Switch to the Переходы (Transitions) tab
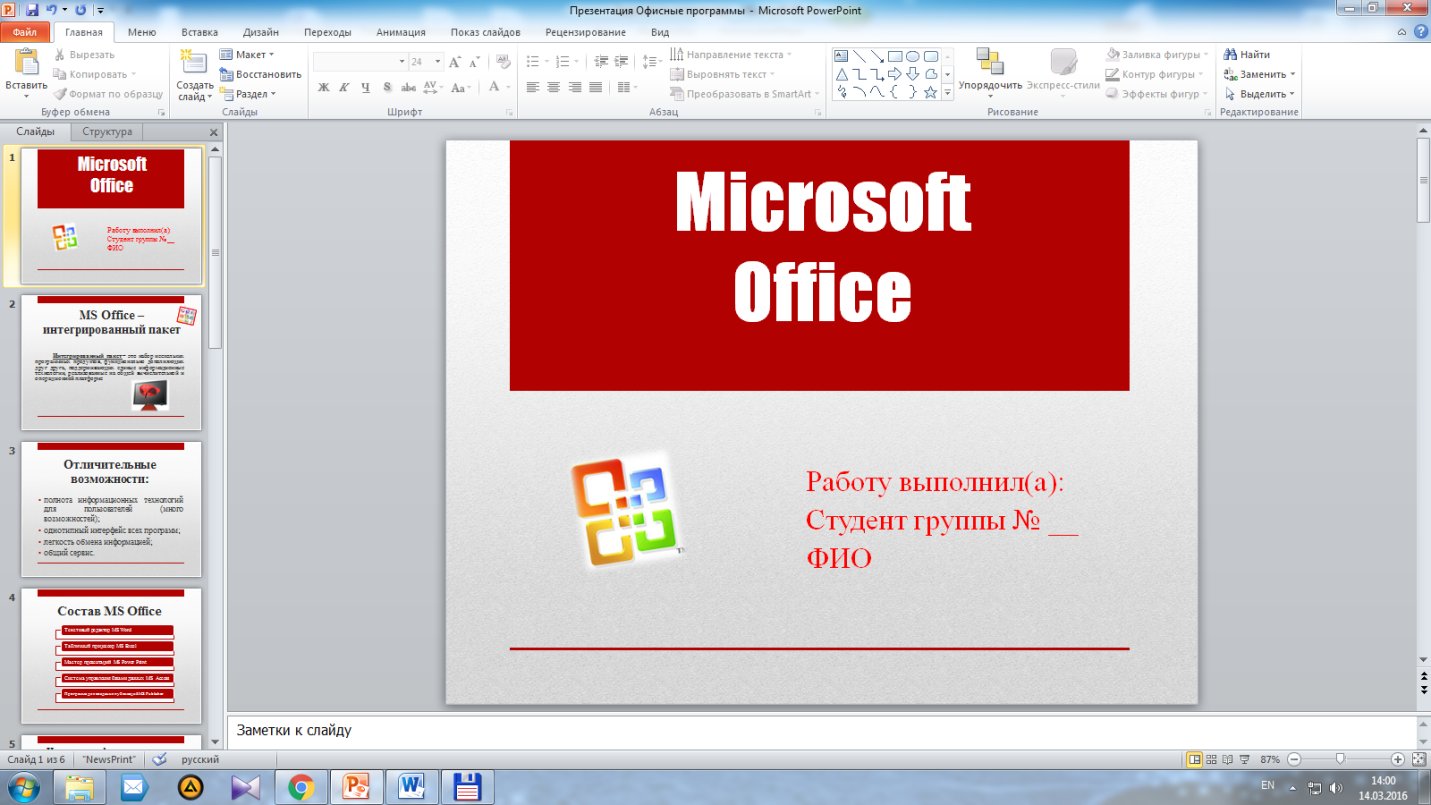This screenshot has width=1431, height=805. [328, 32]
